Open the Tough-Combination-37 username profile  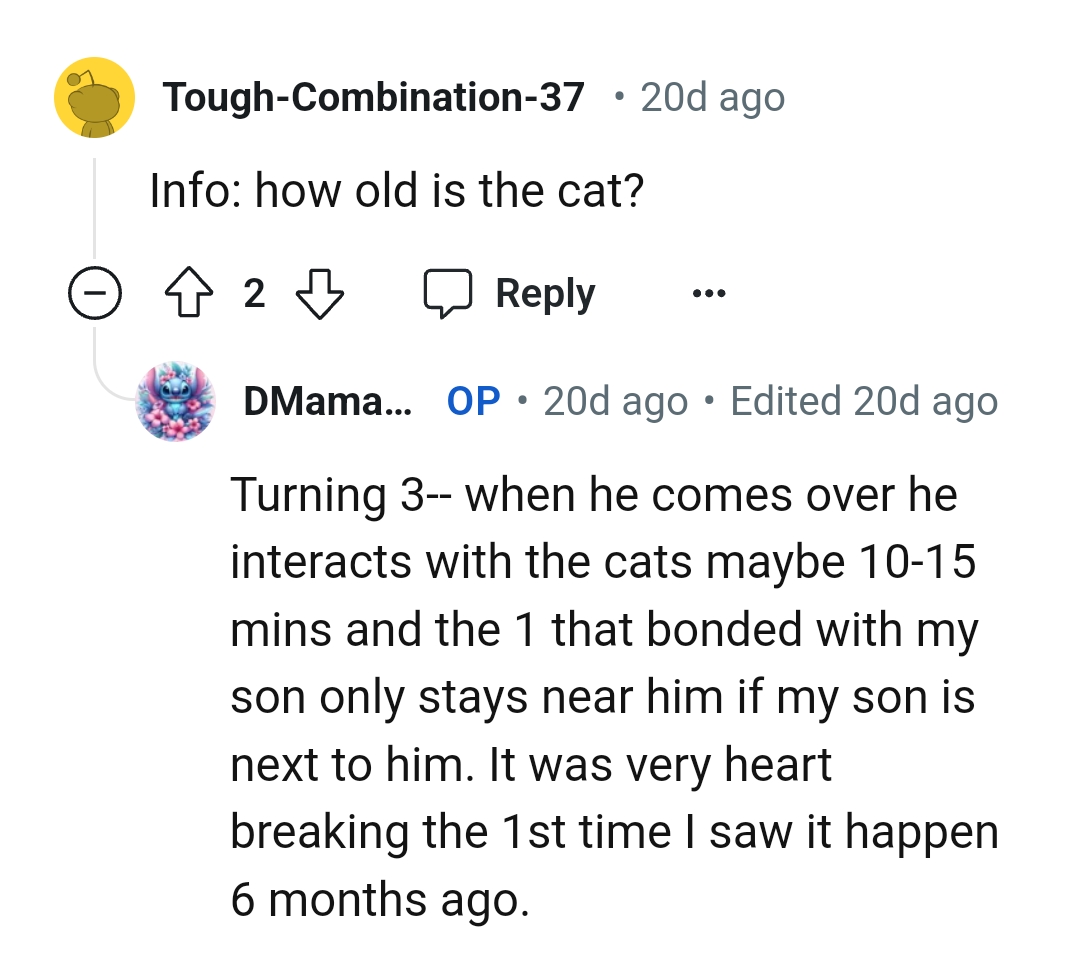[374, 97]
